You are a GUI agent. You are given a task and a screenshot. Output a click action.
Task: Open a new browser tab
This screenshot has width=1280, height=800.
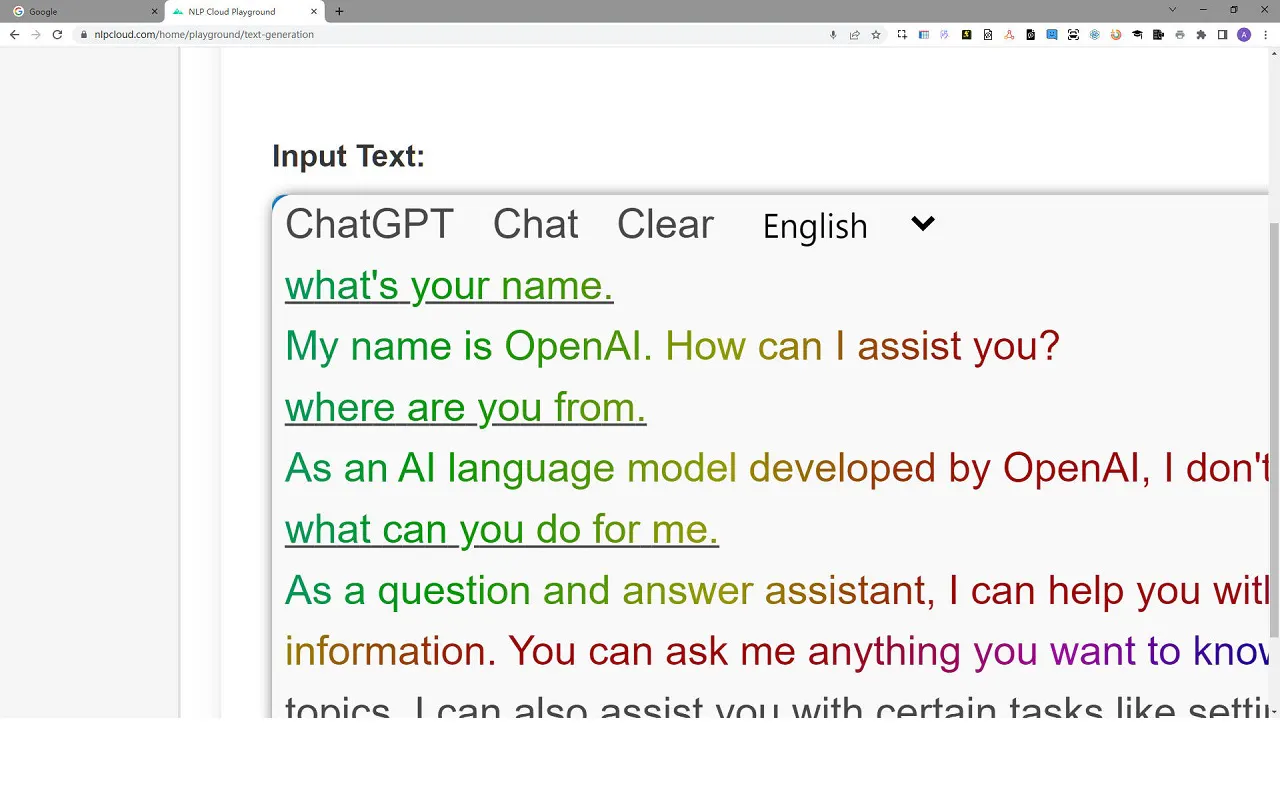339,11
